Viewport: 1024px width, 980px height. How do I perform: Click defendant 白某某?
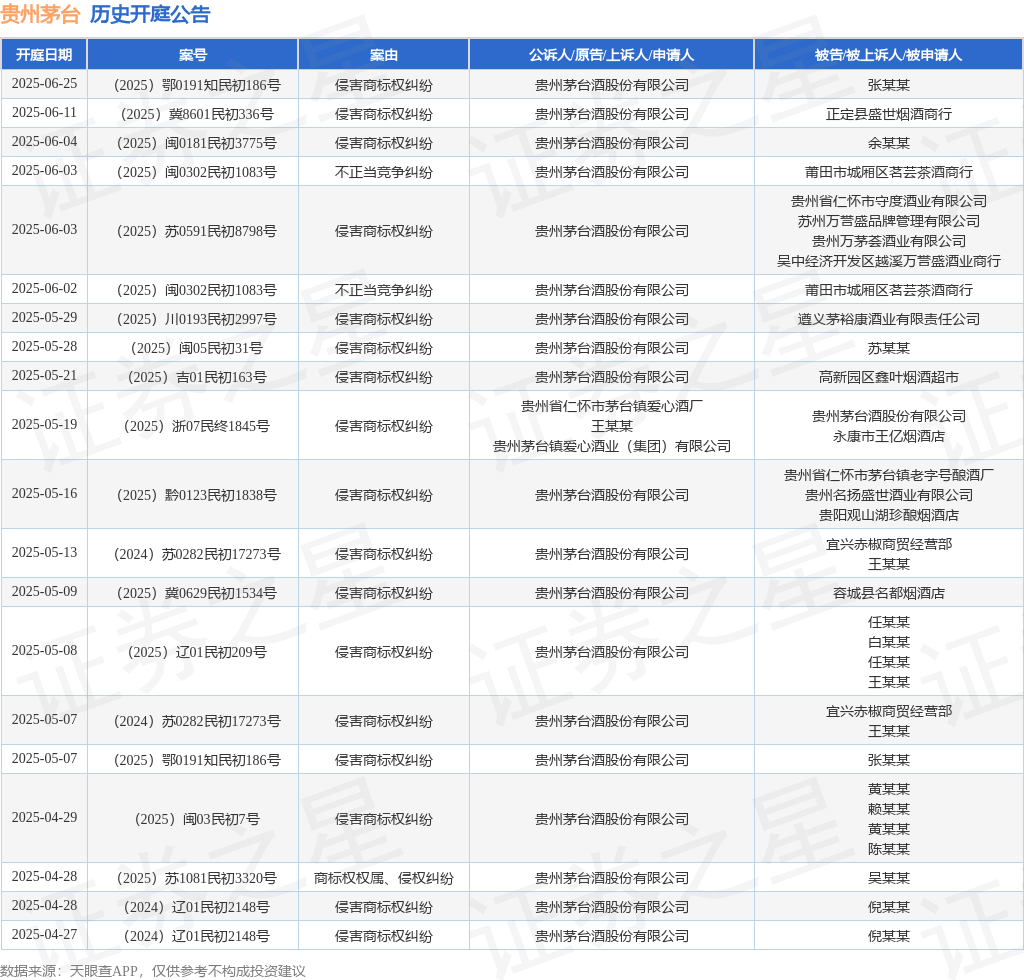(x=888, y=642)
